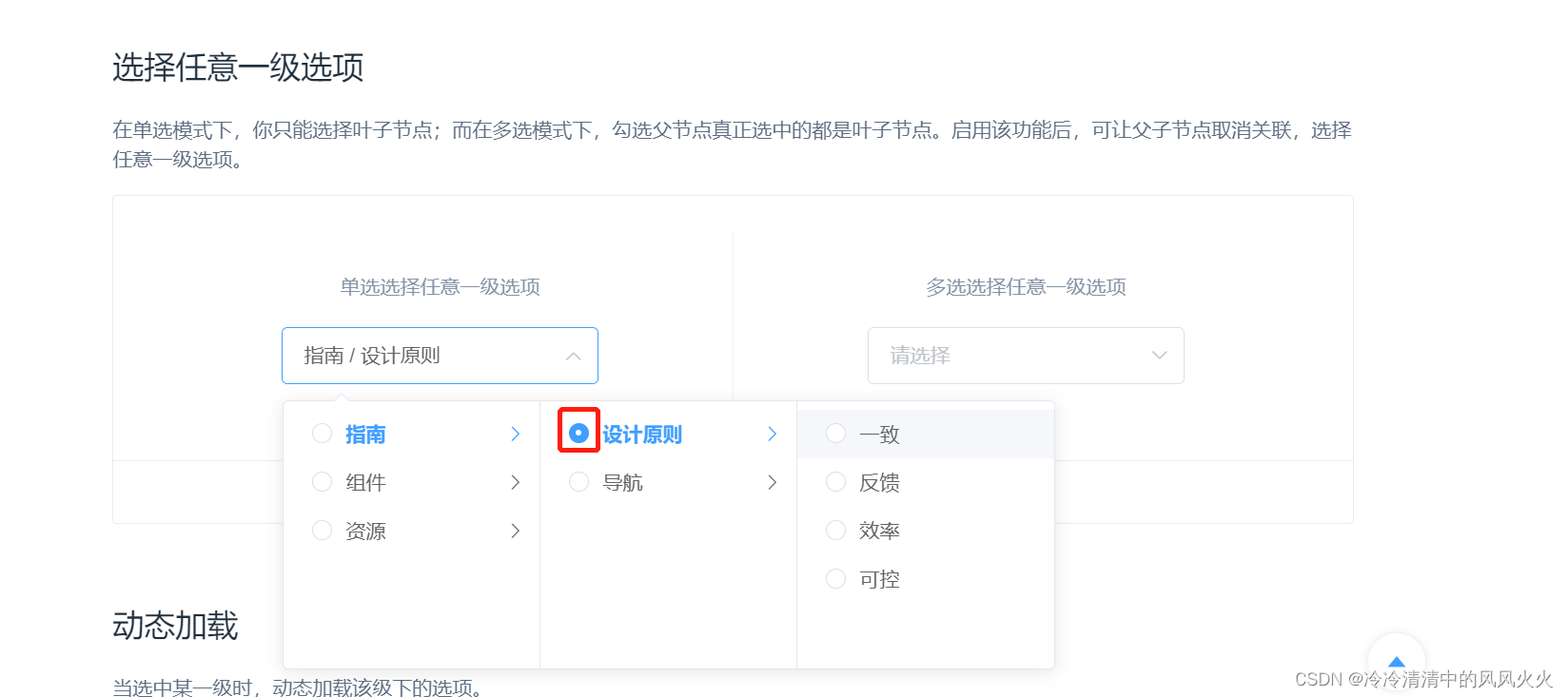Click the 动态加载 heading

(x=175, y=626)
